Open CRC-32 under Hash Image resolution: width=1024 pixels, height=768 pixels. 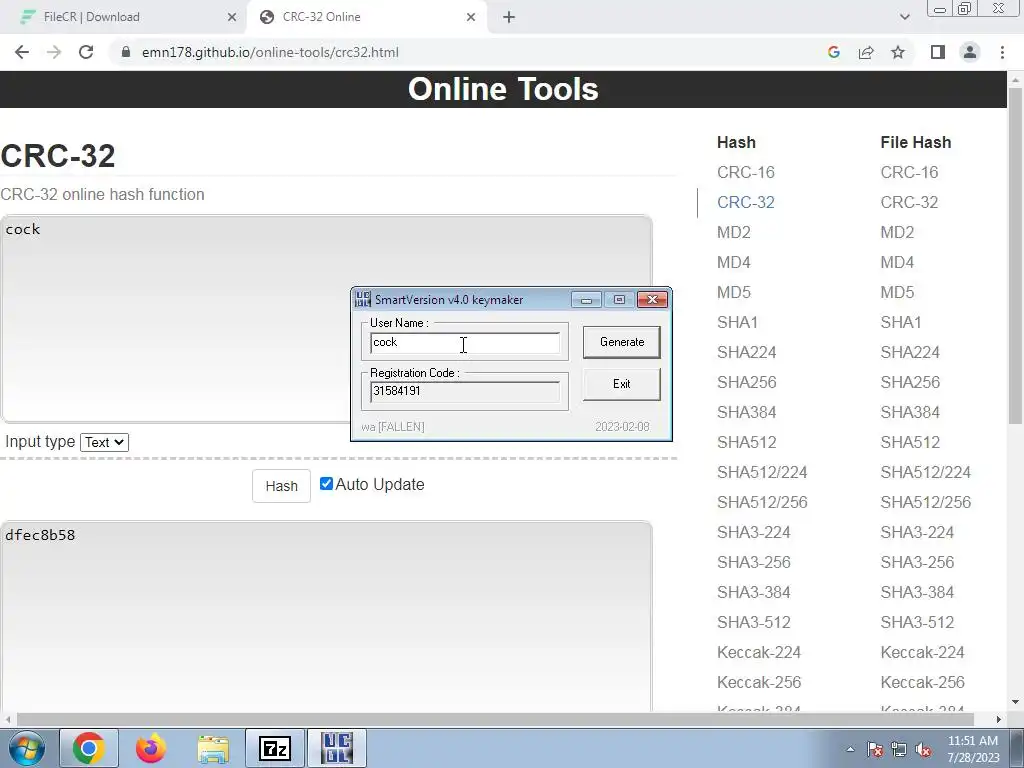[x=746, y=202]
